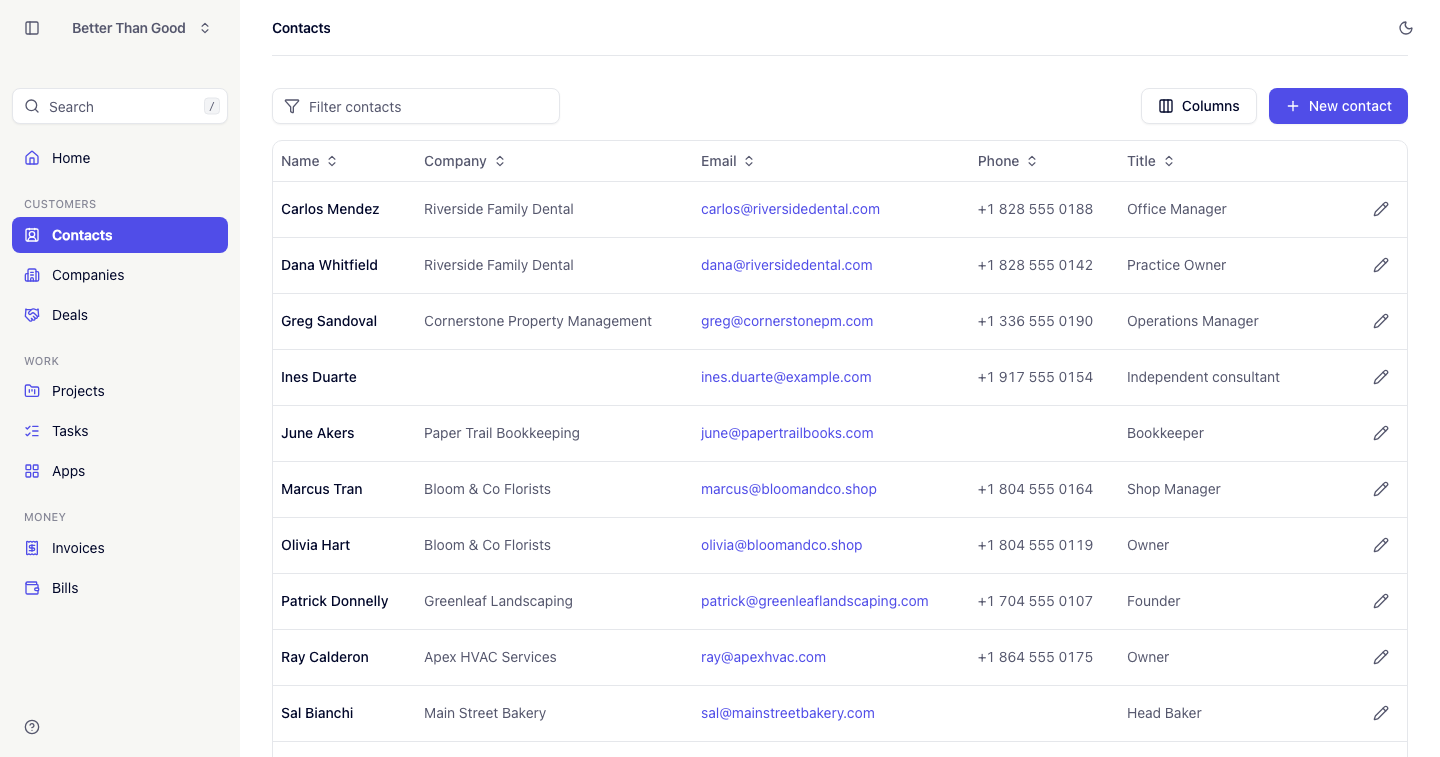Open the Better Than Good workspace switcher
This screenshot has height=757, width=1440.
(141, 28)
